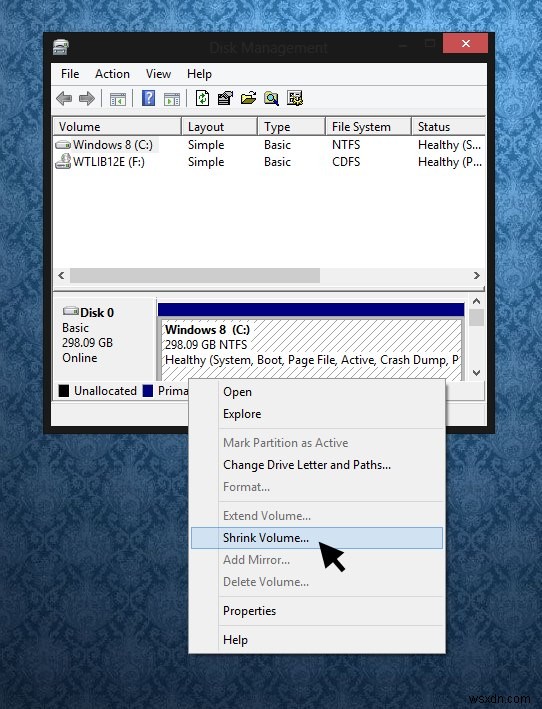Sort by the Status column header

point(448,127)
